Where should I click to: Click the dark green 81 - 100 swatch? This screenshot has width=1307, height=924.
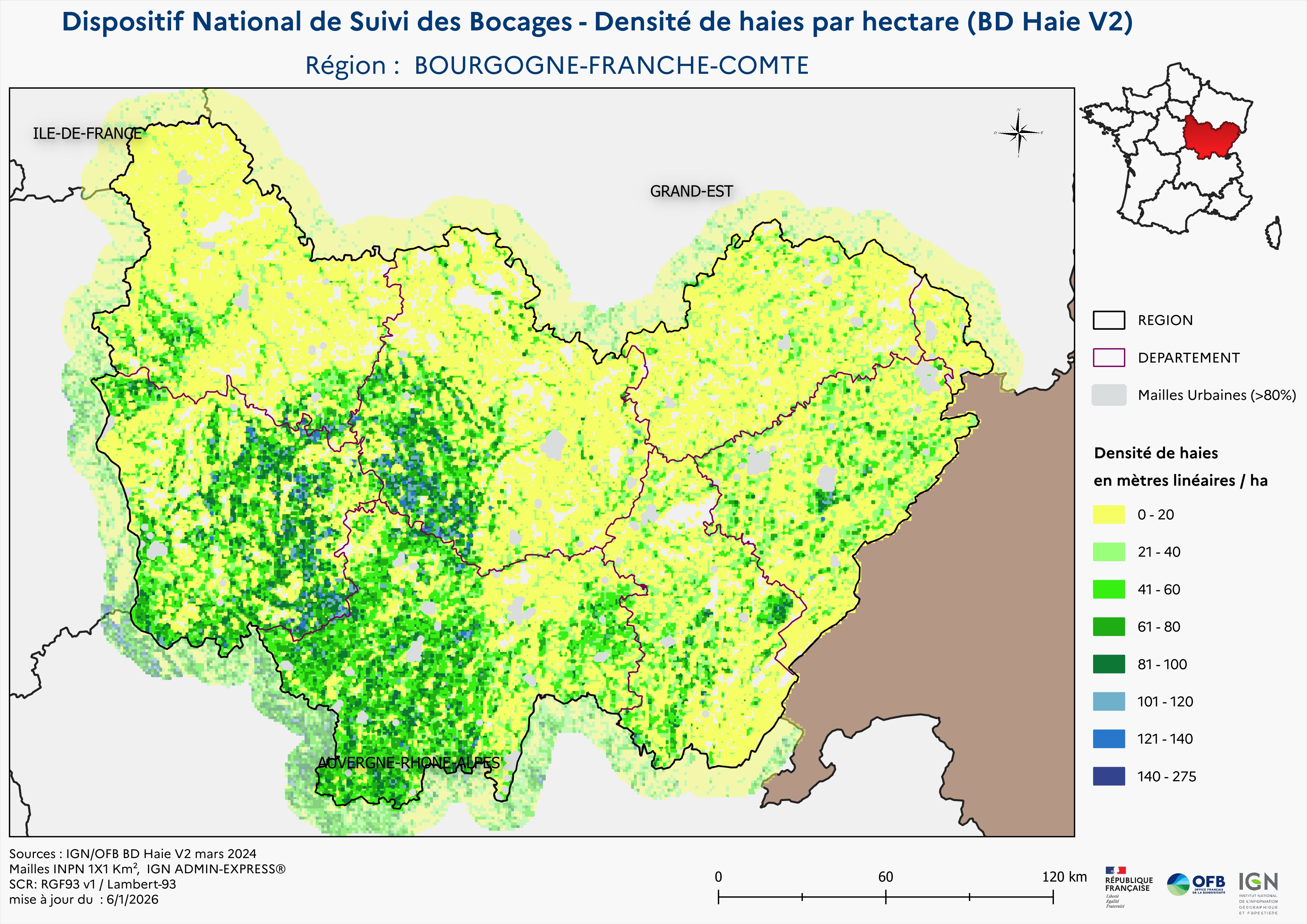coord(1108,664)
